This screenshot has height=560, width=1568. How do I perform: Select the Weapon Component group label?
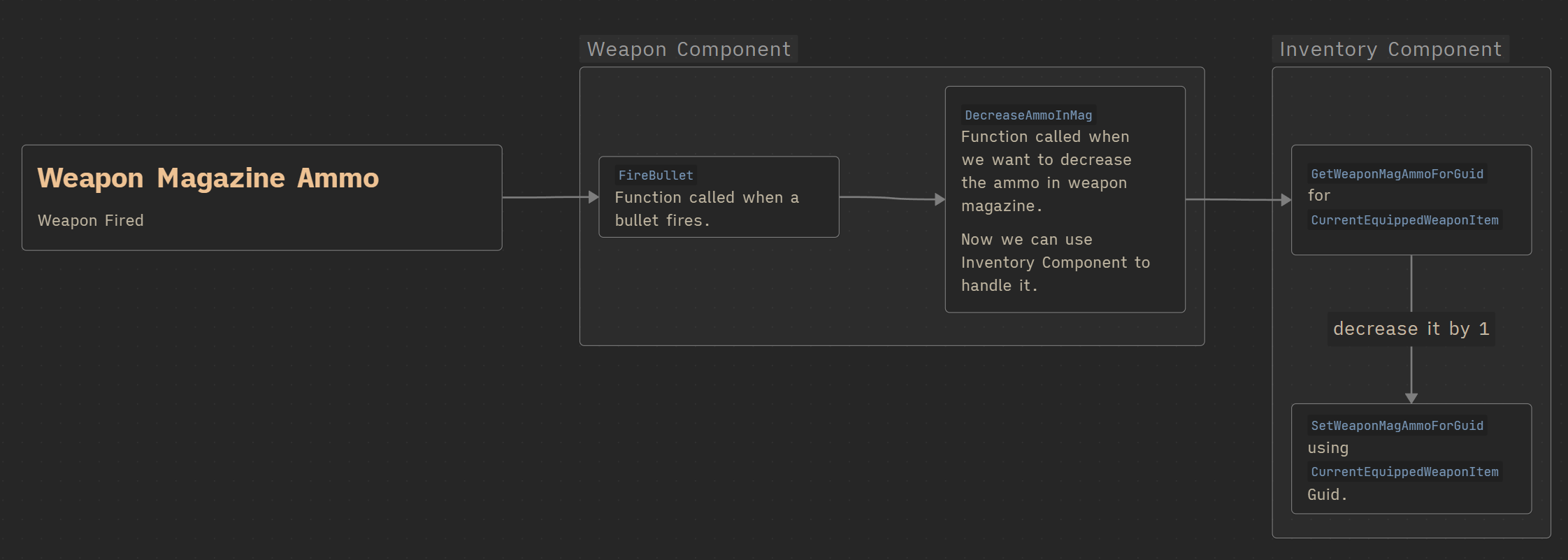click(x=689, y=50)
